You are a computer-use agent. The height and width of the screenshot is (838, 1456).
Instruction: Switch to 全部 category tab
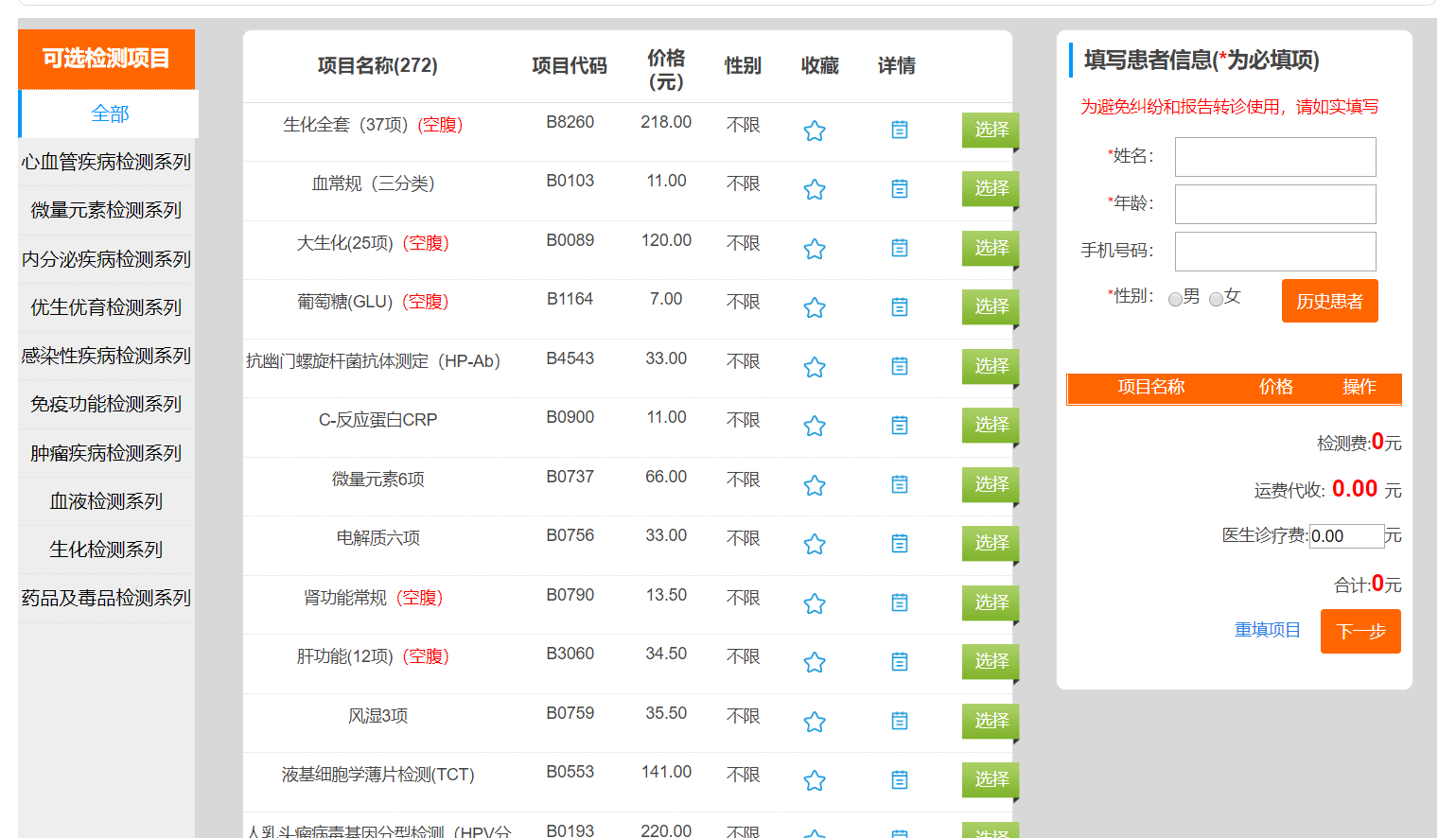click(x=110, y=114)
